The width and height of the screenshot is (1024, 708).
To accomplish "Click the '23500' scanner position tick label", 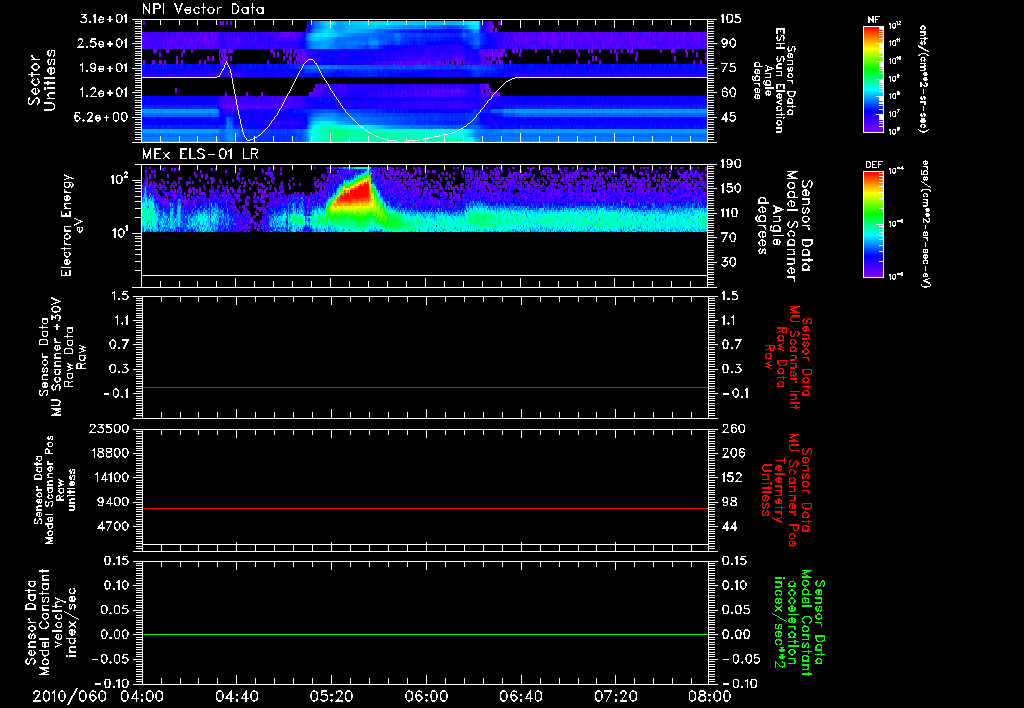I will 110,429.
